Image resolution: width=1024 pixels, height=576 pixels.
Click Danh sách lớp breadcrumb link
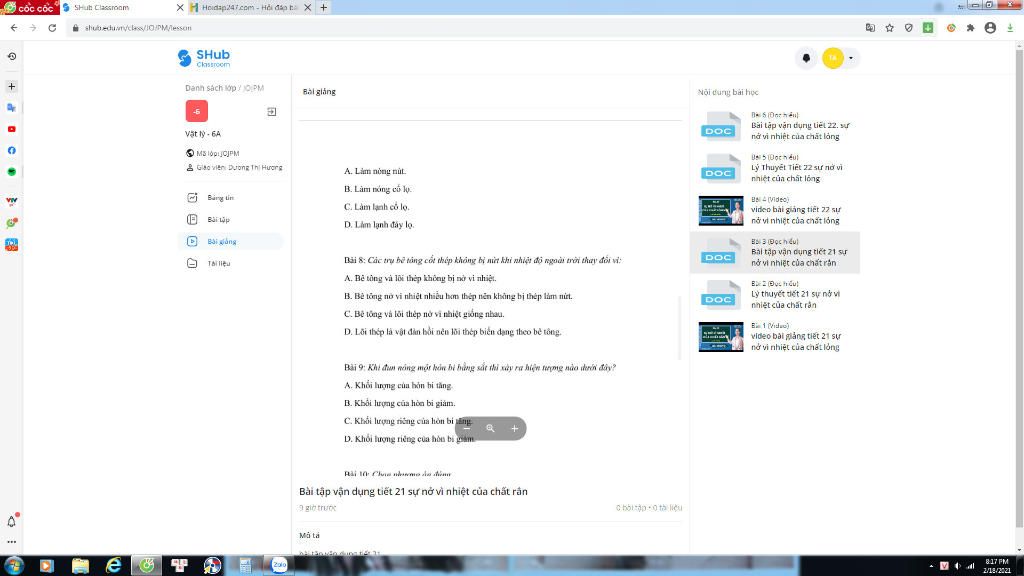click(x=210, y=88)
